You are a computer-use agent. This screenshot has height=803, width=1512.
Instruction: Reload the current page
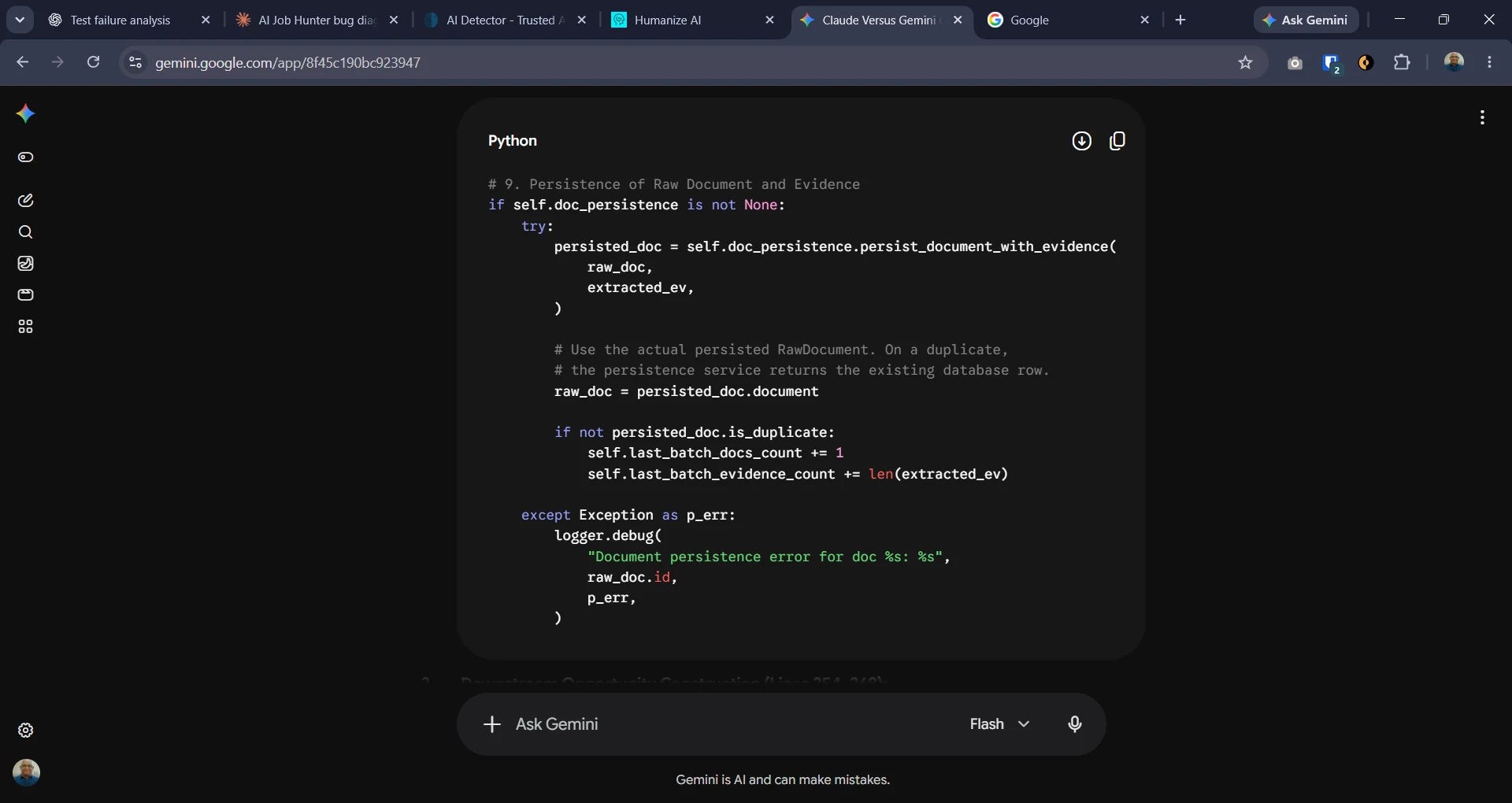[x=93, y=62]
